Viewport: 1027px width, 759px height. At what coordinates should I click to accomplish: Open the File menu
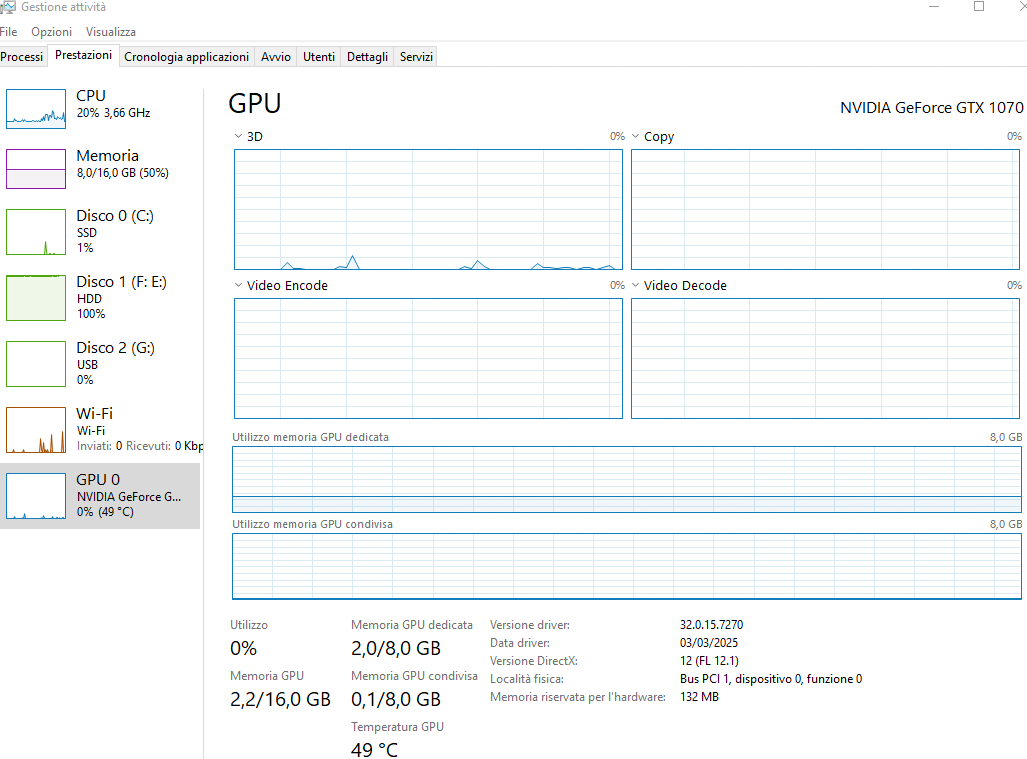pos(9,31)
